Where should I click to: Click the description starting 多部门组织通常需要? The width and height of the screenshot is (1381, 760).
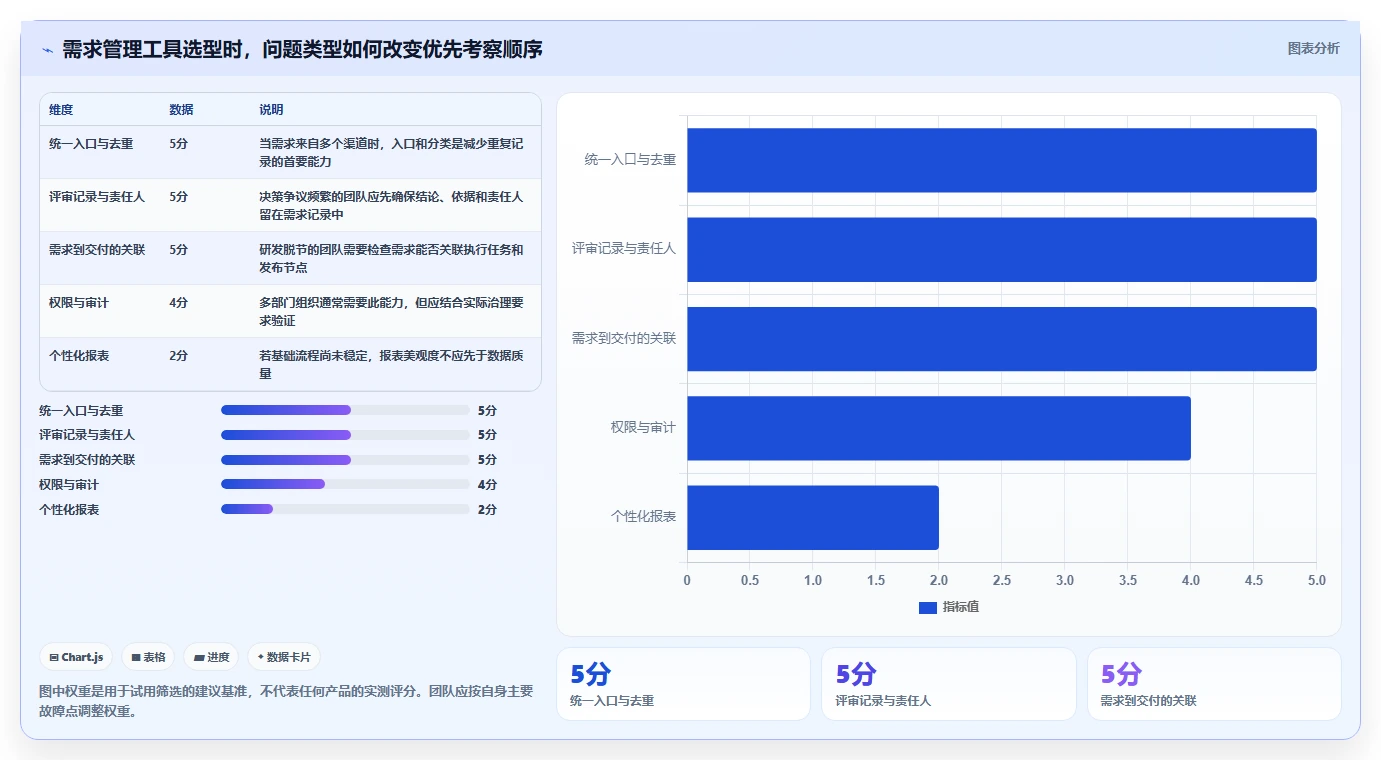[391, 311]
